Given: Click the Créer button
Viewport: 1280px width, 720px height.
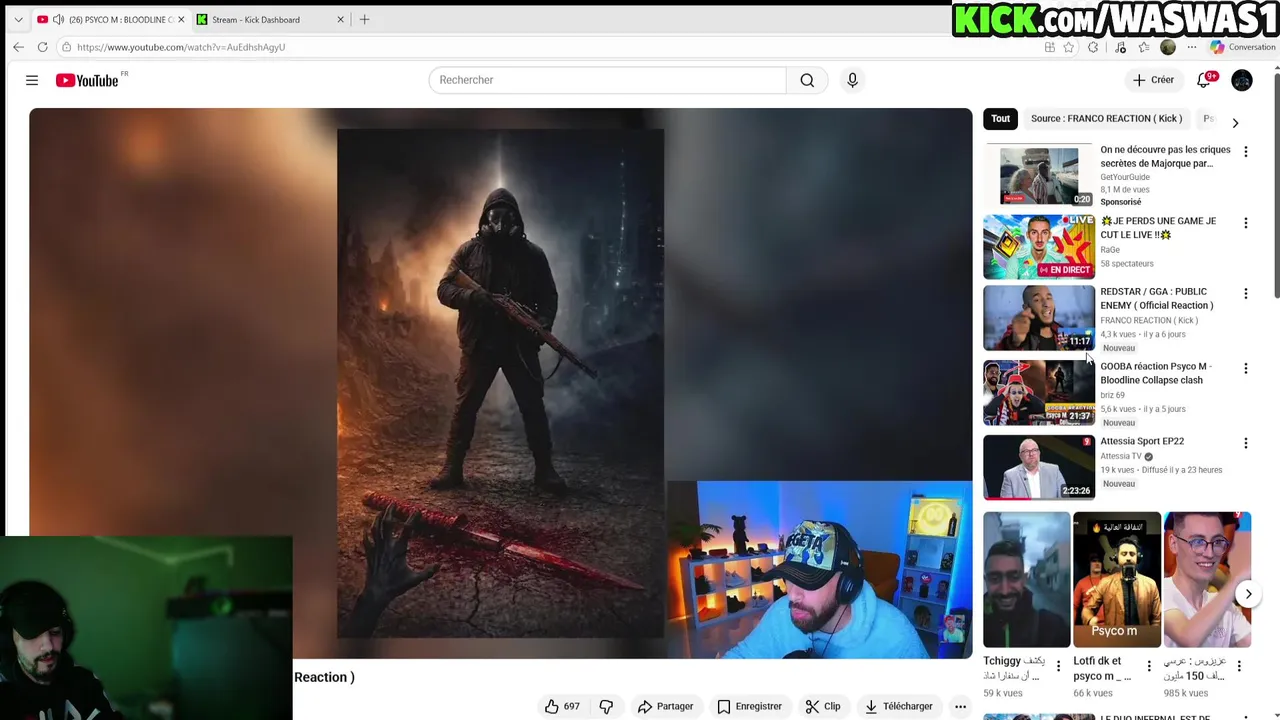Looking at the screenshot, I should [x=1153, y=80].
